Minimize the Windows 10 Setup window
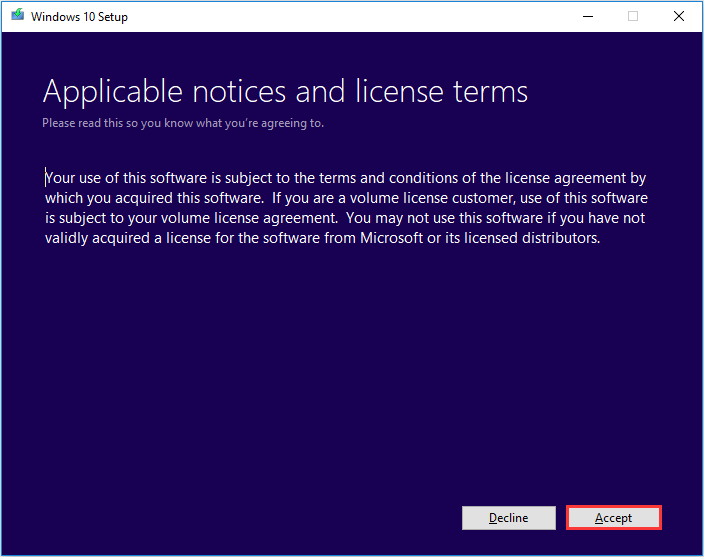Viewport: 704px width, 557px height. (588, 17)
